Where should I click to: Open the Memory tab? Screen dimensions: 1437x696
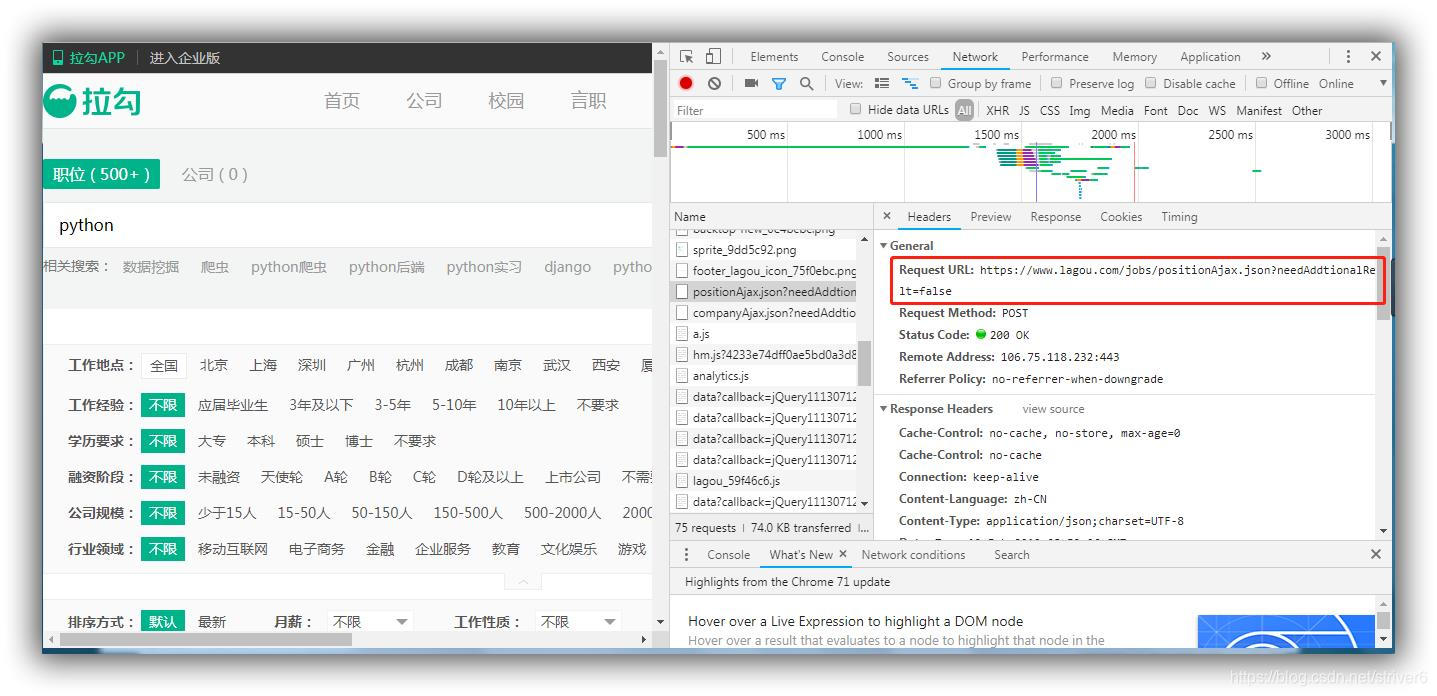1134,57
